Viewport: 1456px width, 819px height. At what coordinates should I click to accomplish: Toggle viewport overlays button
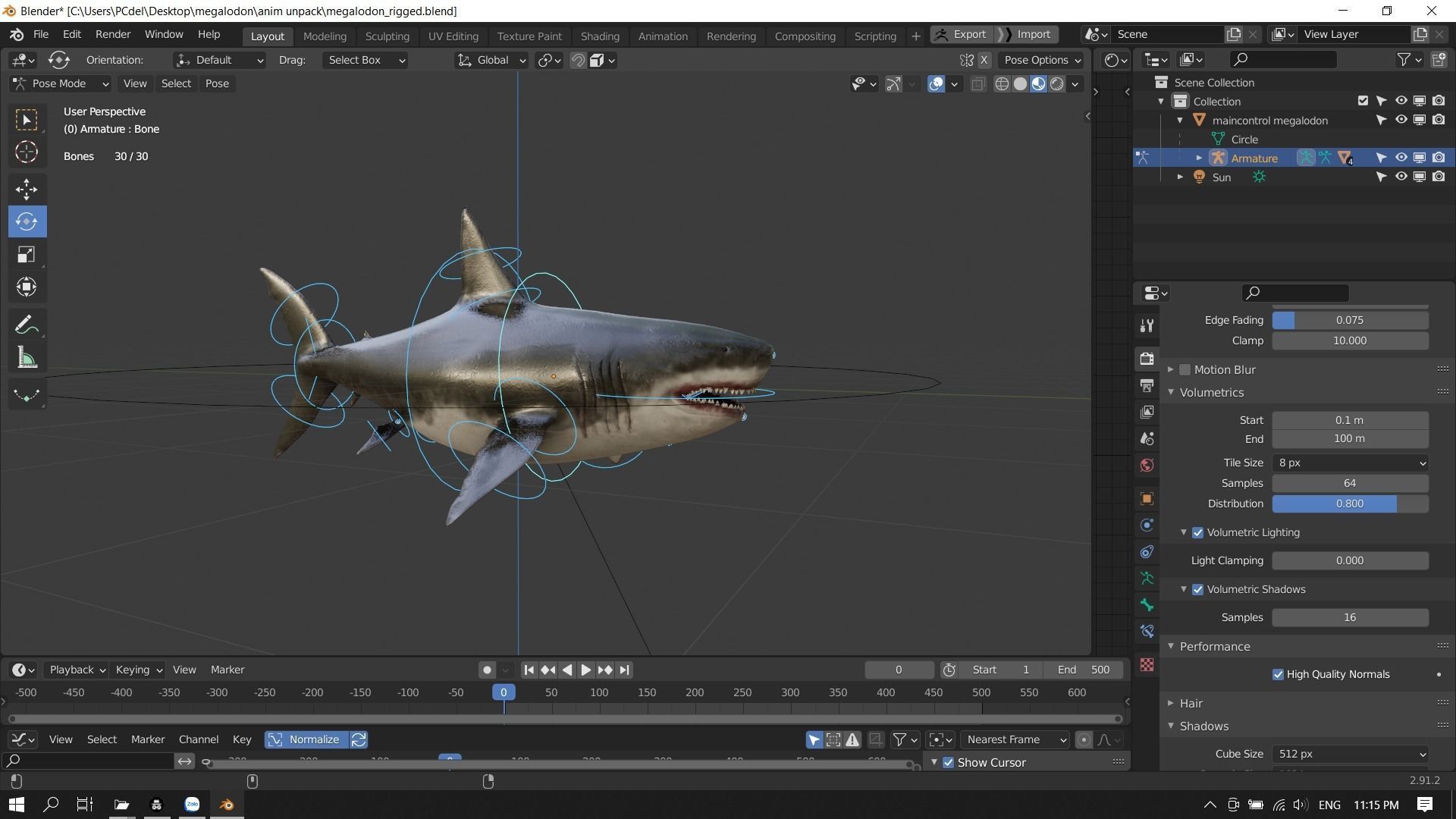point(937,84)
